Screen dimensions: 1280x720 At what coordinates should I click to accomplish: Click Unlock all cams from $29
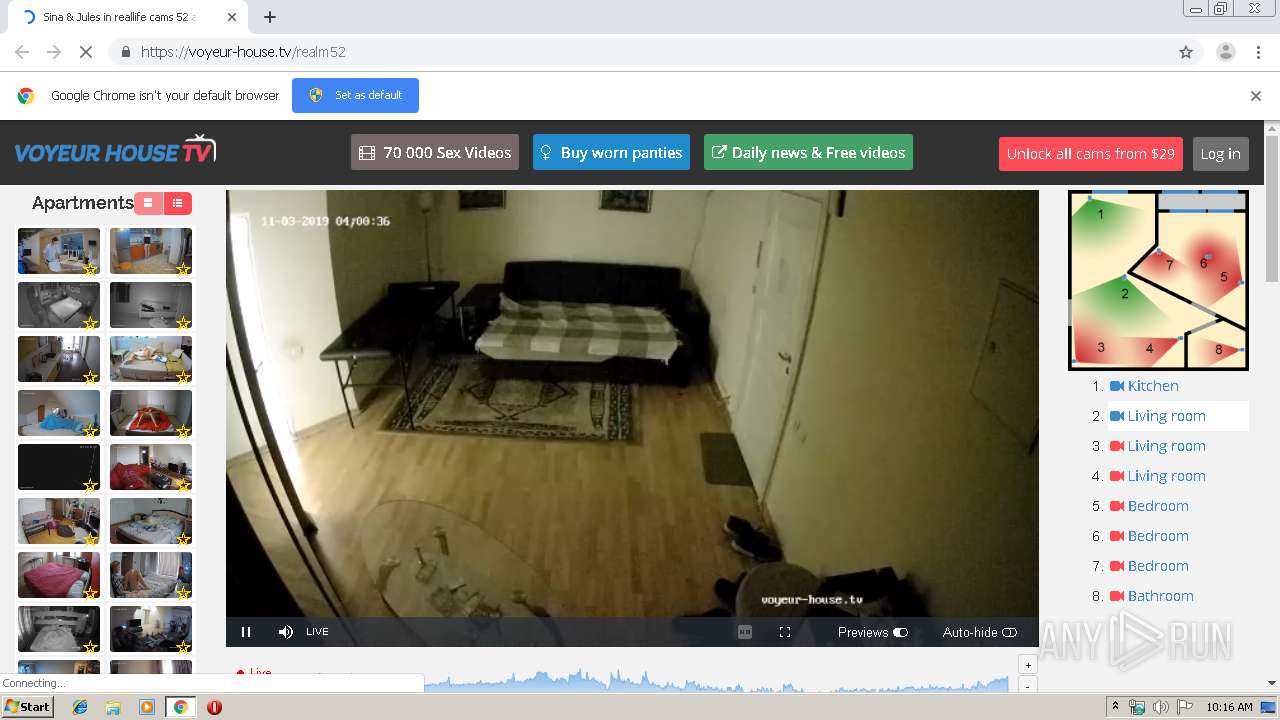(x=1091, y=153)
